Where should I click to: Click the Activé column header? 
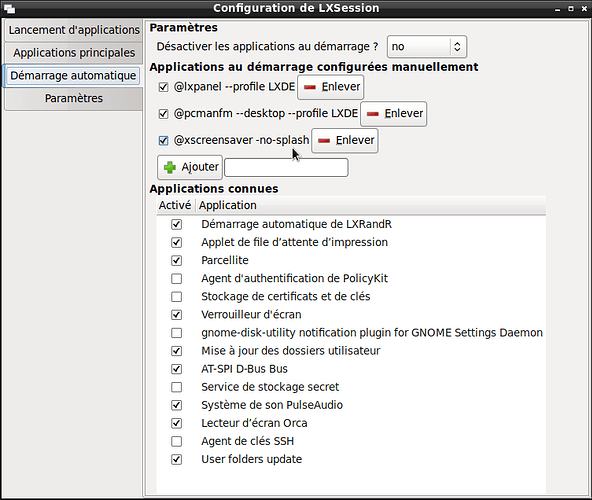tap(175, 205)
